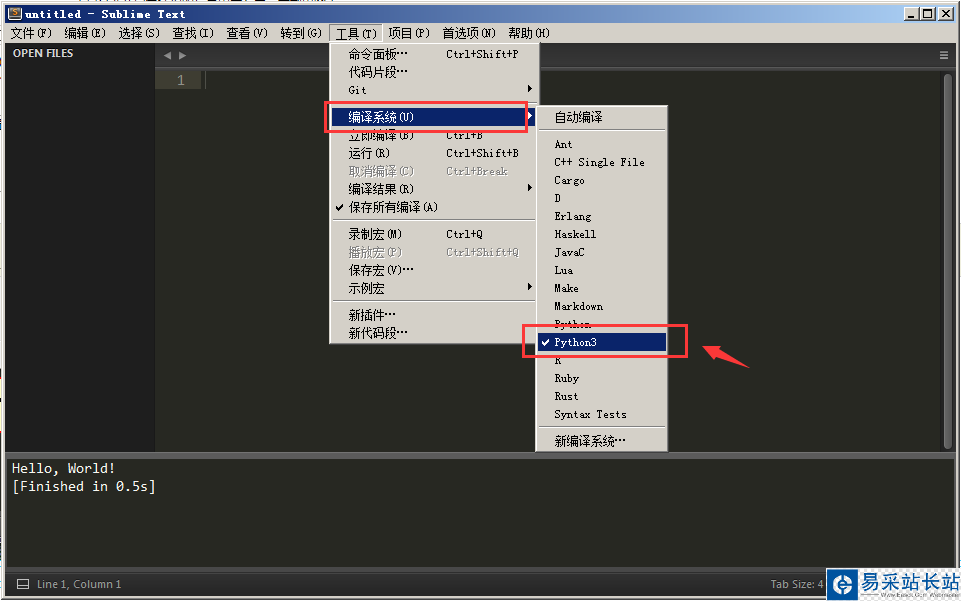The image size is (961, 601).
Task: Run 运行(R) build command
Action: [x=434, y=153]
